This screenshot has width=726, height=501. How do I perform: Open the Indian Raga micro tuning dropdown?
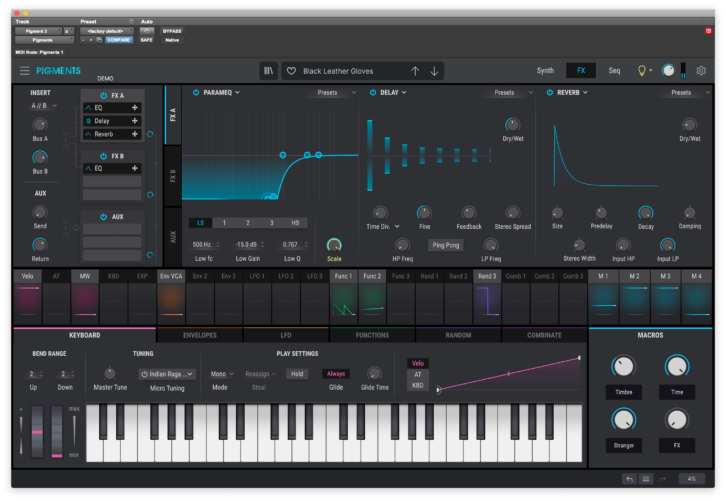[167, 374]
